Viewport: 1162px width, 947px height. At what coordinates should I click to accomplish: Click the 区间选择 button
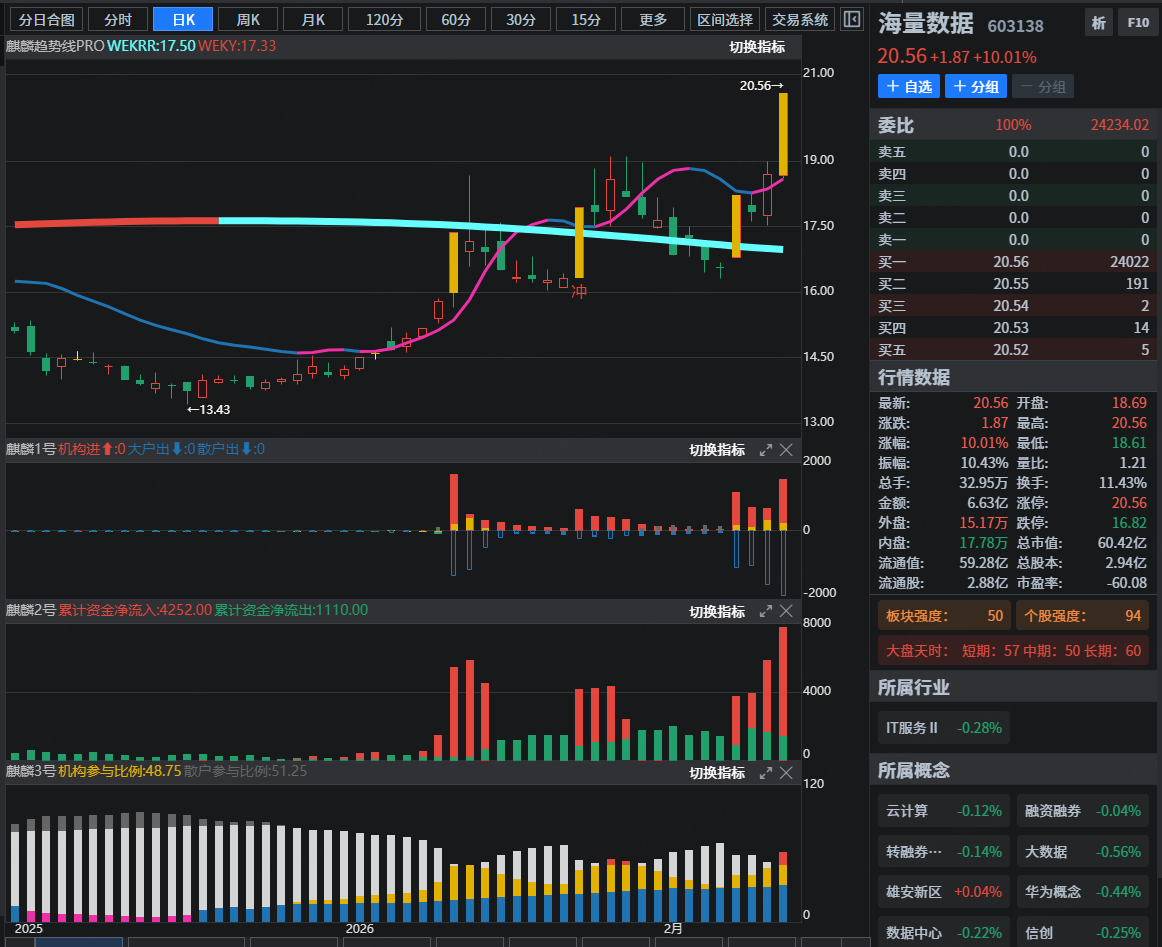pyautogui.click(x=725, y=20)
